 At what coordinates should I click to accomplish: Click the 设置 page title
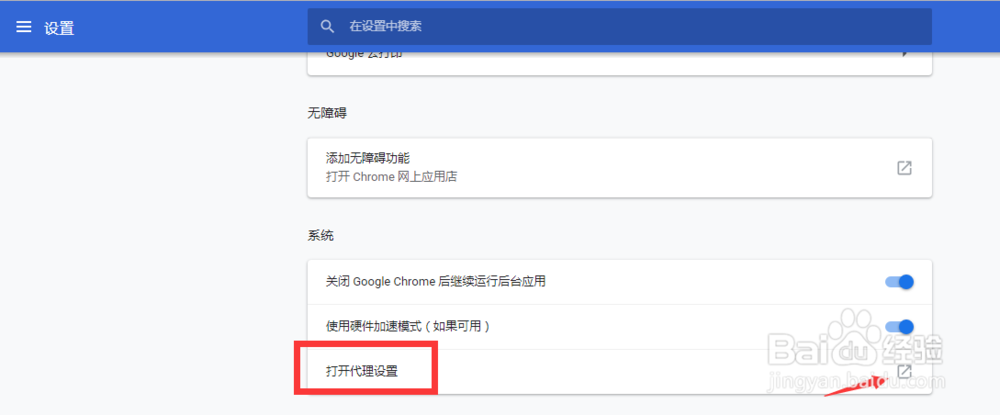(59, 28)
